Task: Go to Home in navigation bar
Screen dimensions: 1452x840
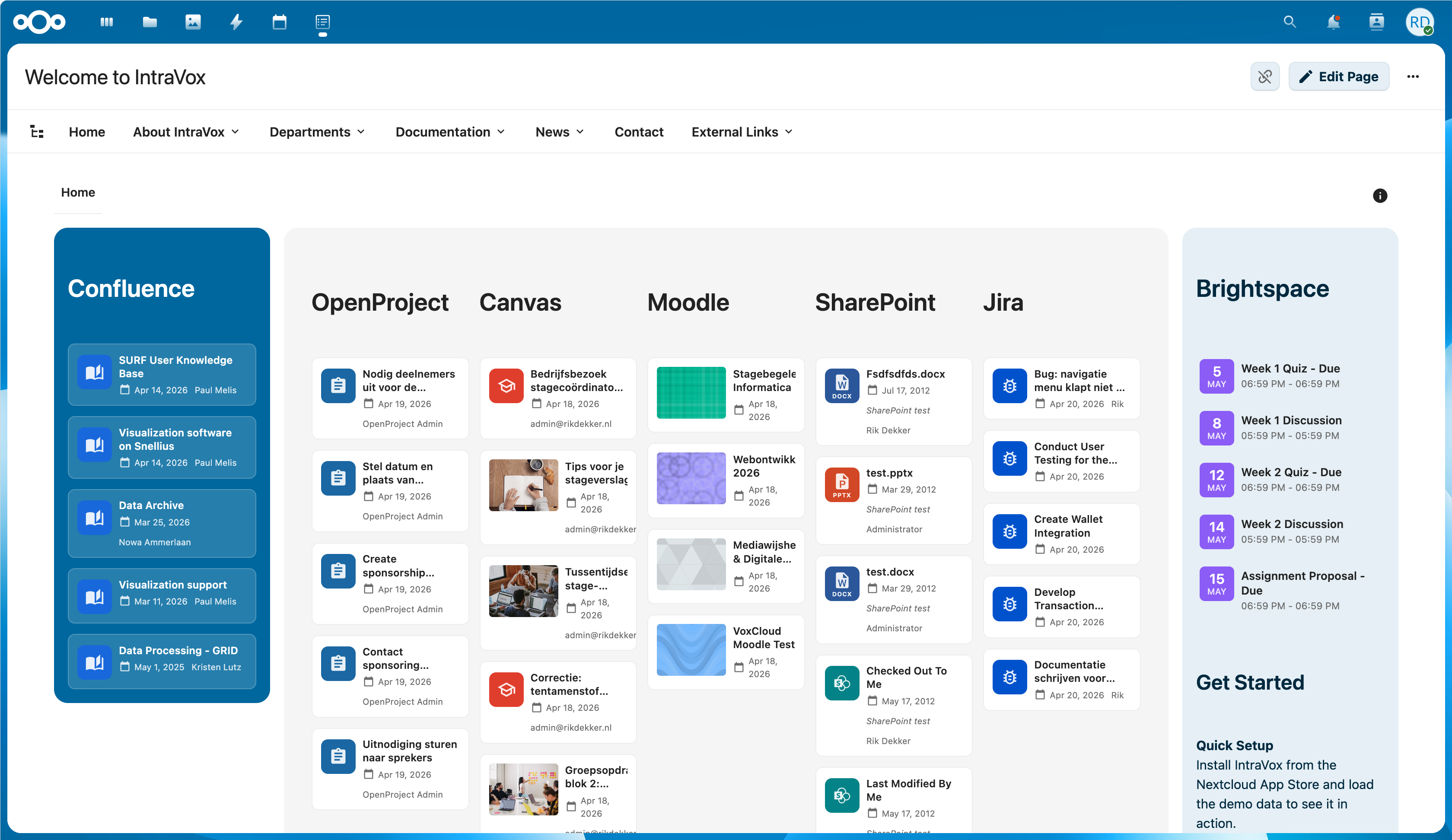Action: 87,132
